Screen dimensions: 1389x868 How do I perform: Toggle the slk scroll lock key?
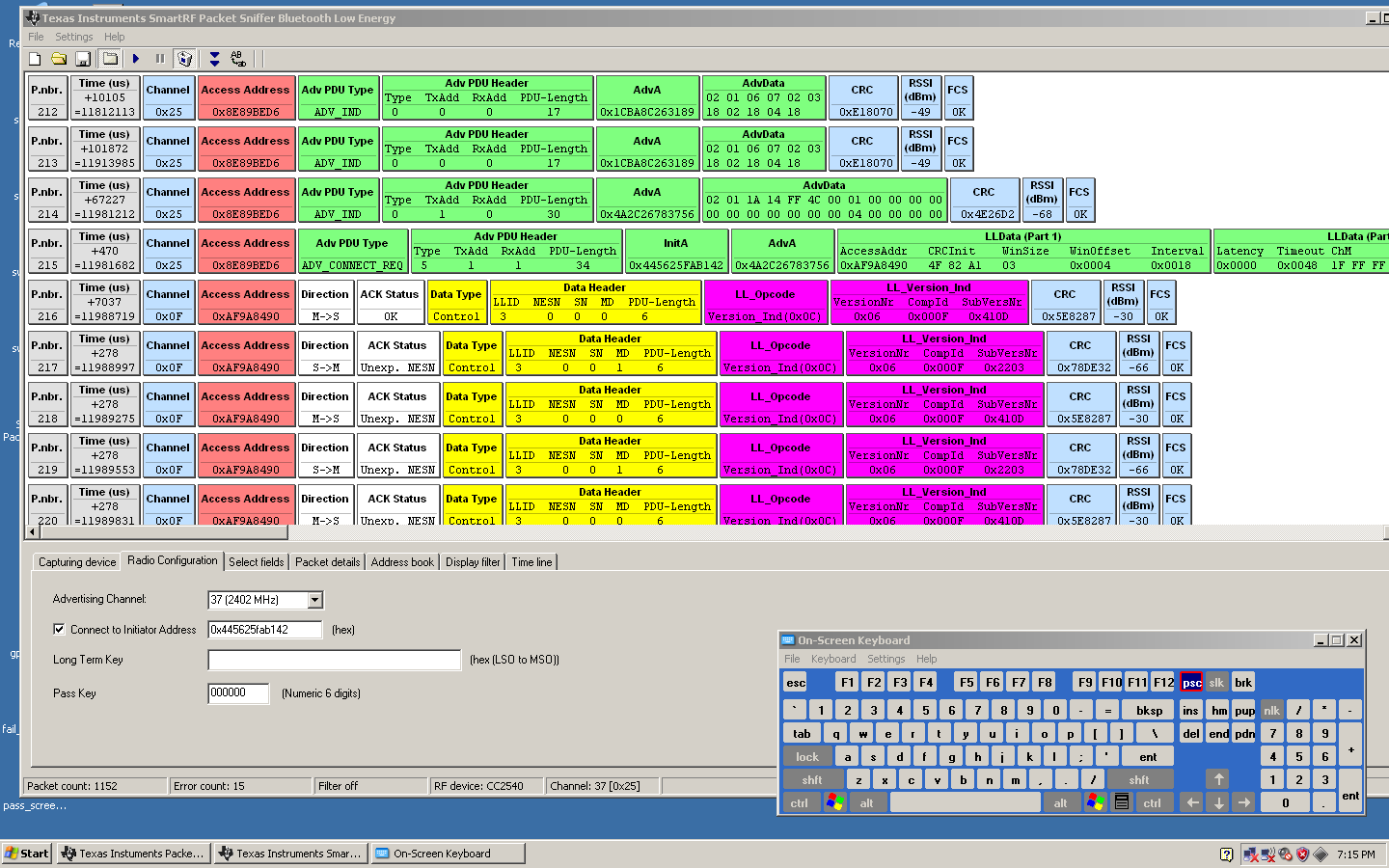(1216, 683)
